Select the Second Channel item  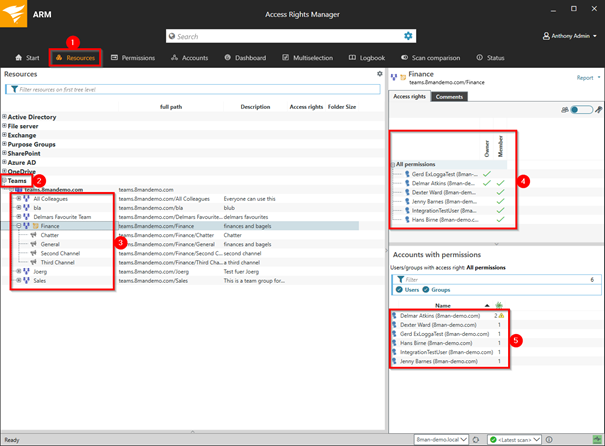(60, 253)
